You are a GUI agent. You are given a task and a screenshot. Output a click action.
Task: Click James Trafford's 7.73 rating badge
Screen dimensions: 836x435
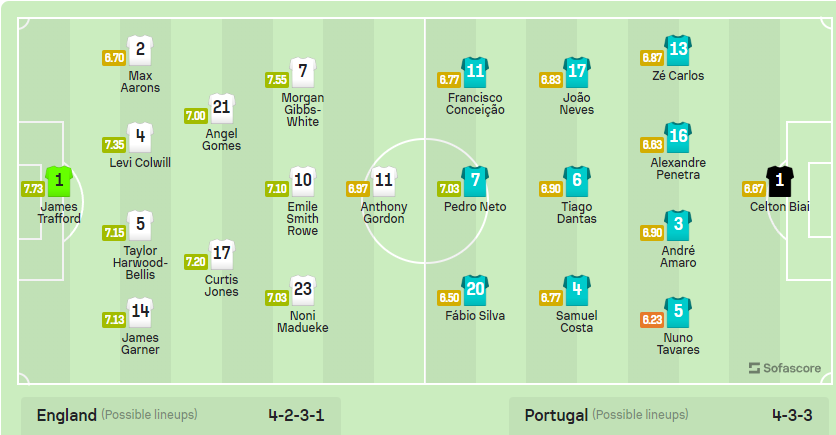[x=33, y=188]
